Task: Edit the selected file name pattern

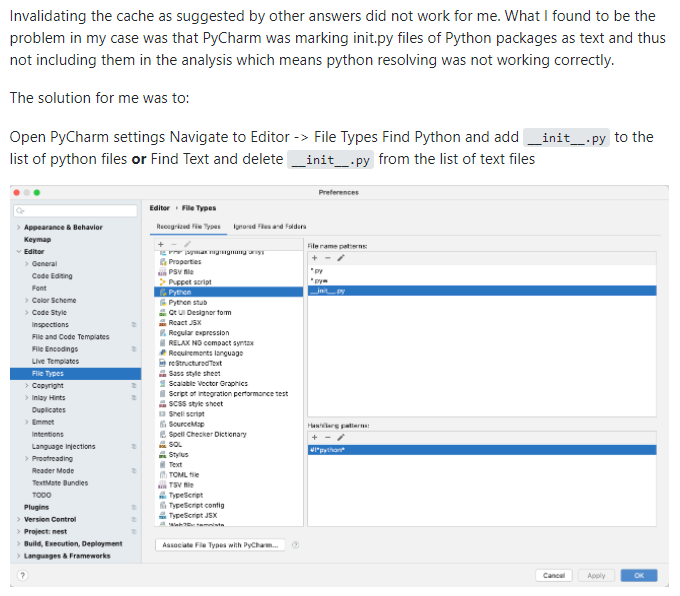Action: (x=341, y=258)
